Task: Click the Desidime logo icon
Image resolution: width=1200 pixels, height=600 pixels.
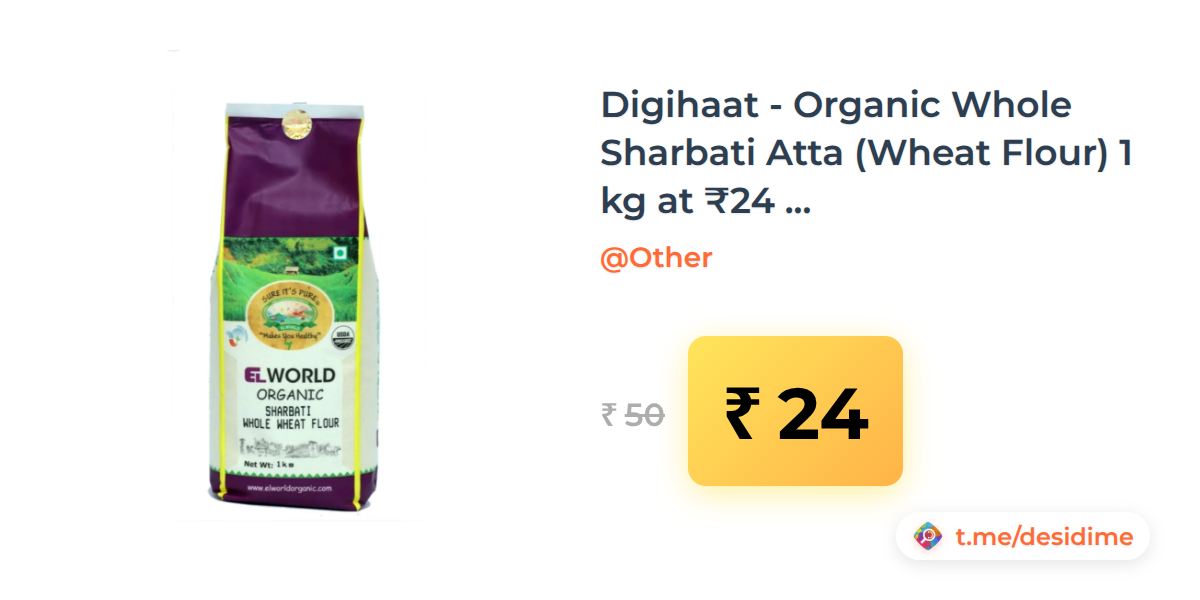Action: coord(928,536)
